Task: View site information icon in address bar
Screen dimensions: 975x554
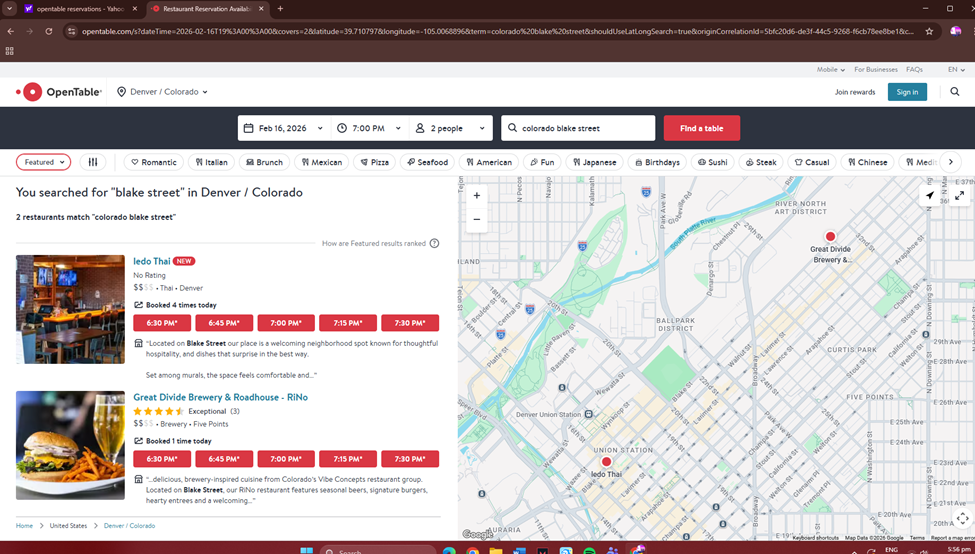Action: (x=72, y=31)
